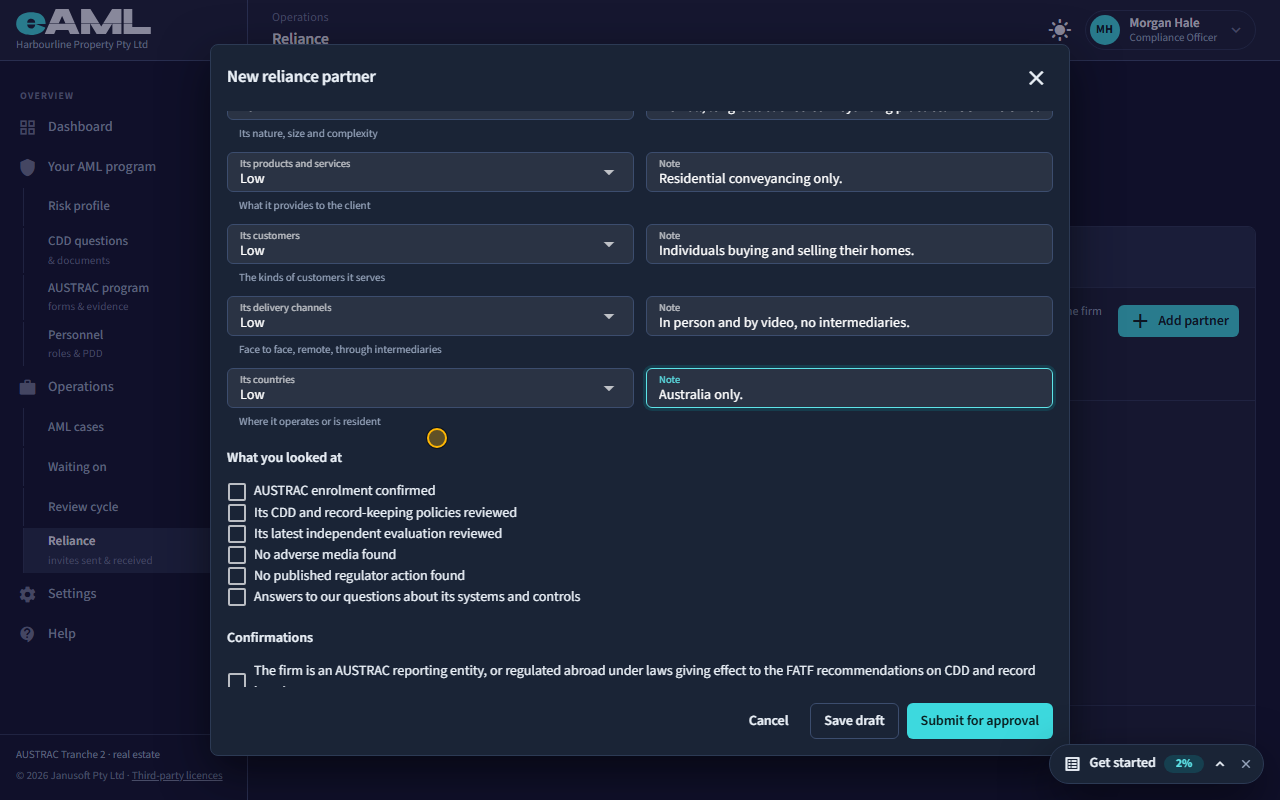Open Risk profile in sidebar
The image size is (1280, 800).
pyautogui.click(x=79, y=206)
